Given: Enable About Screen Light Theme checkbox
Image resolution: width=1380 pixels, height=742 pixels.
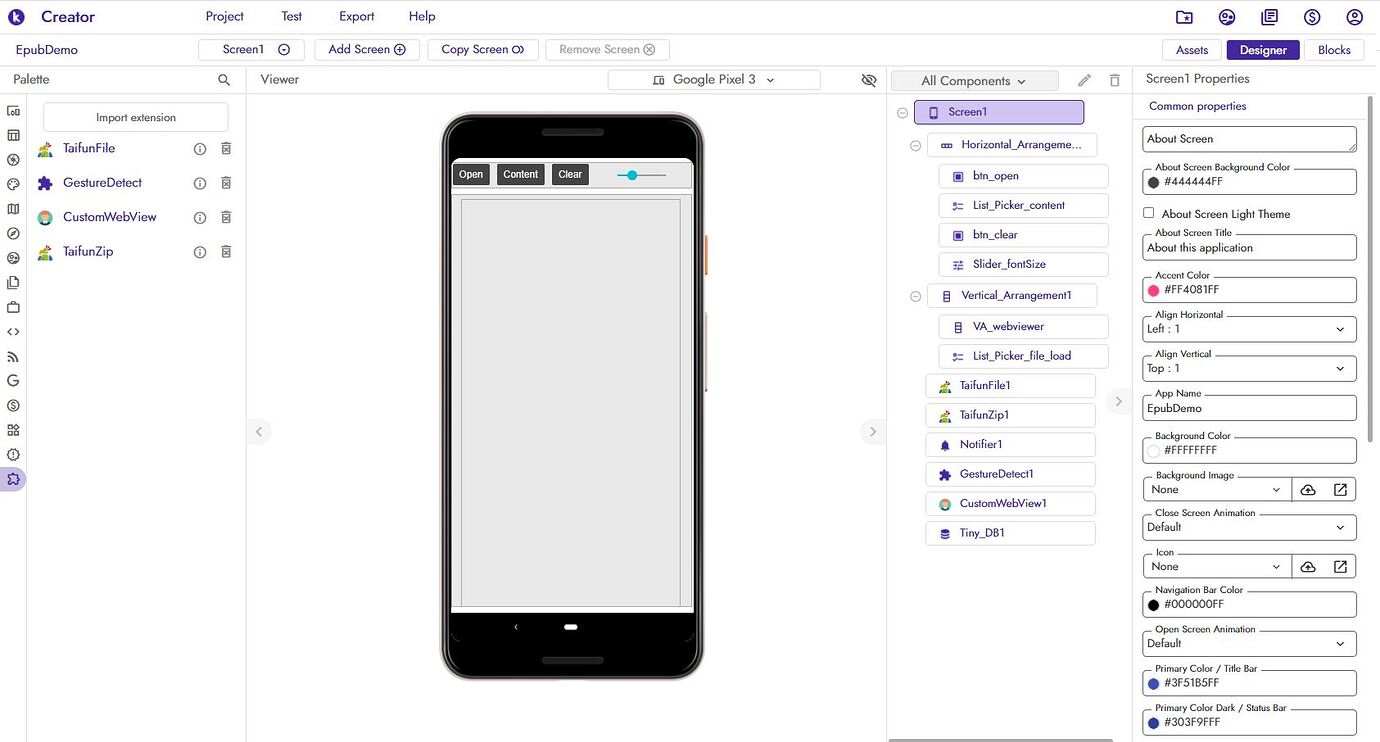Looking at the screenshot, I should click(x=1149, y=213).
